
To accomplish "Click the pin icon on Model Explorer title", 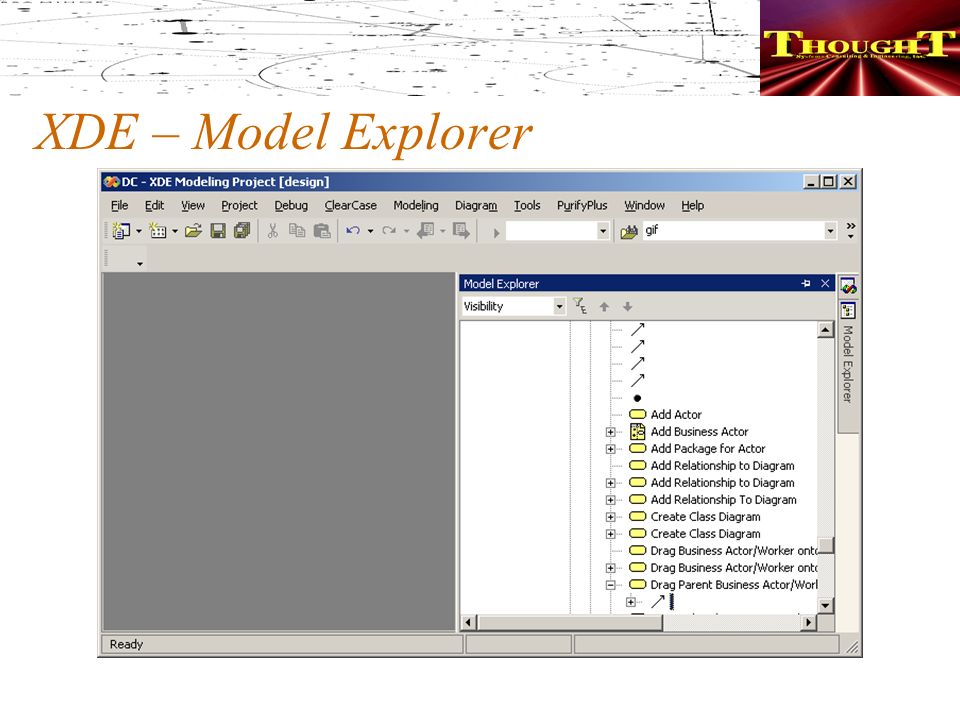I will pos(806,283).
